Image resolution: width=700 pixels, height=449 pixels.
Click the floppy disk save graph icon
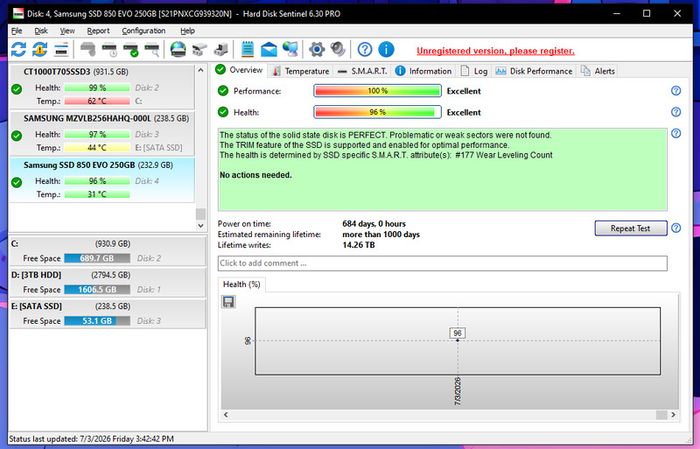coord(229,302)
